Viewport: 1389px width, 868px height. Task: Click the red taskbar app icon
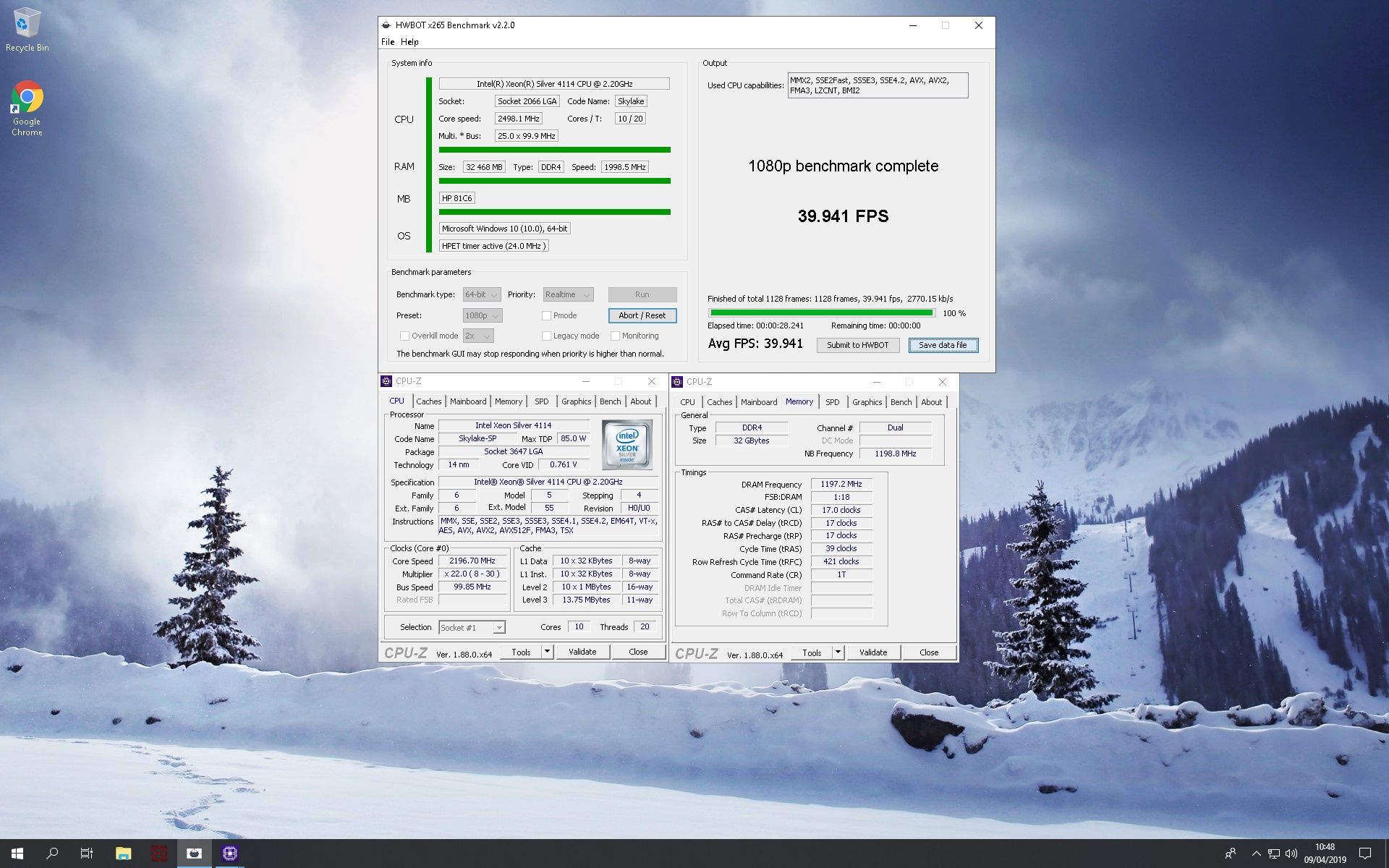(x=158, y=854)
